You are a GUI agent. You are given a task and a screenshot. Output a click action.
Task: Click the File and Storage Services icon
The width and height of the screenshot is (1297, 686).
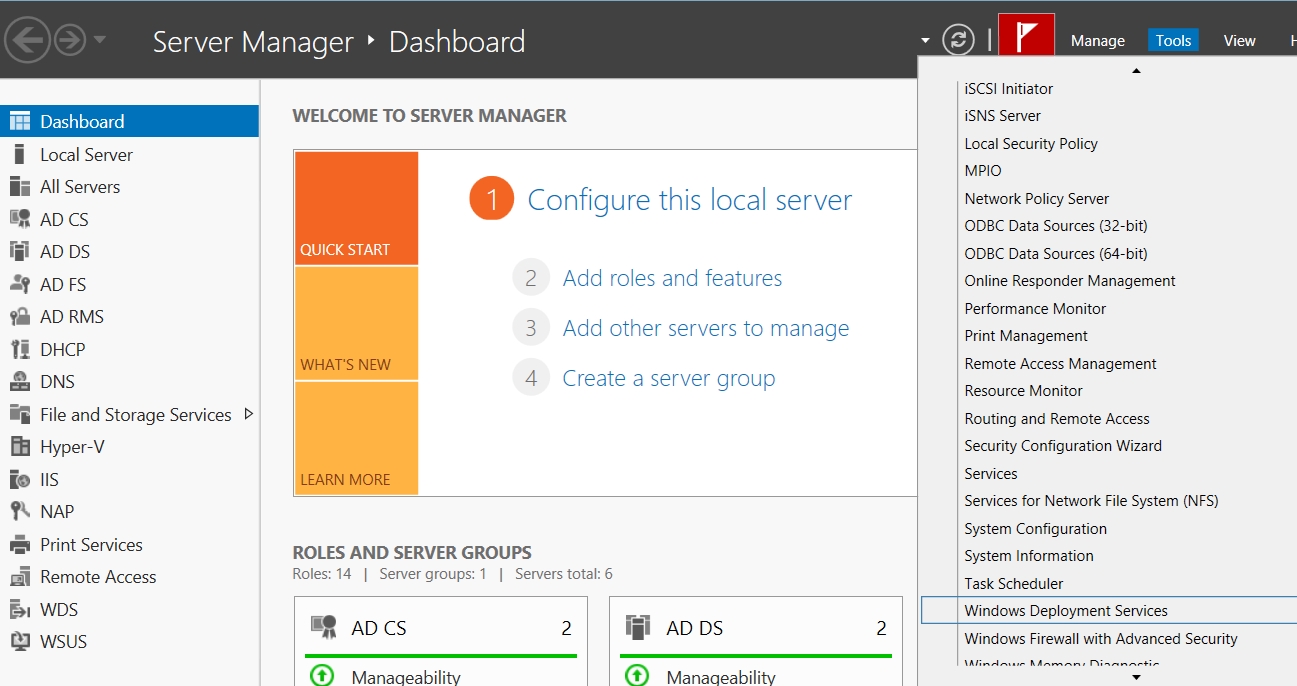[x=20, y=414]
